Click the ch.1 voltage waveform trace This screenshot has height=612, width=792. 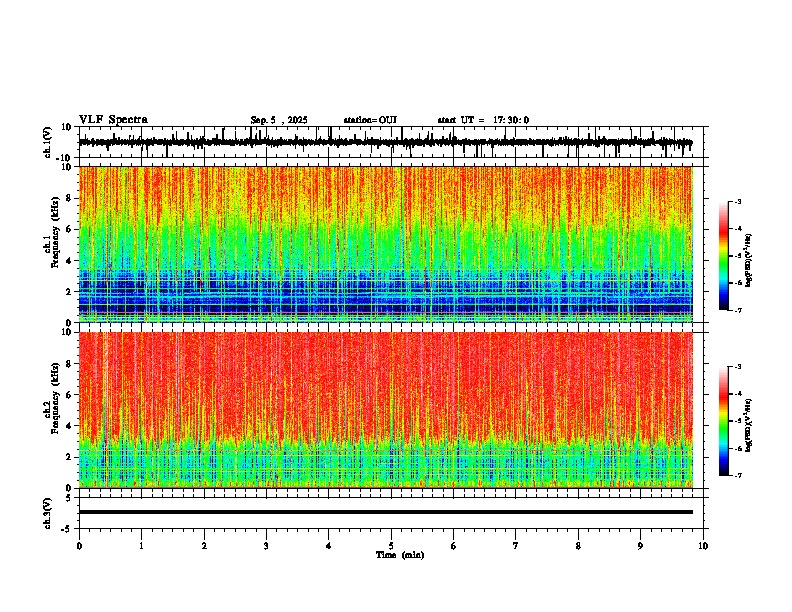coord(385,142)
